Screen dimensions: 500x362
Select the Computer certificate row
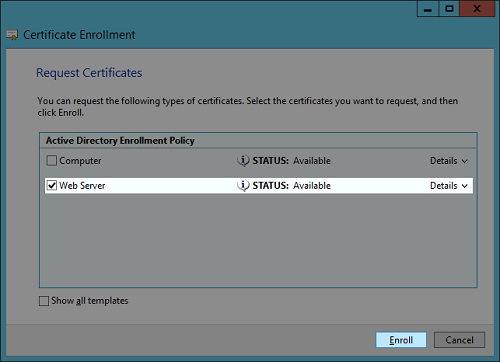pyautogui.click(x=259, y=161)
